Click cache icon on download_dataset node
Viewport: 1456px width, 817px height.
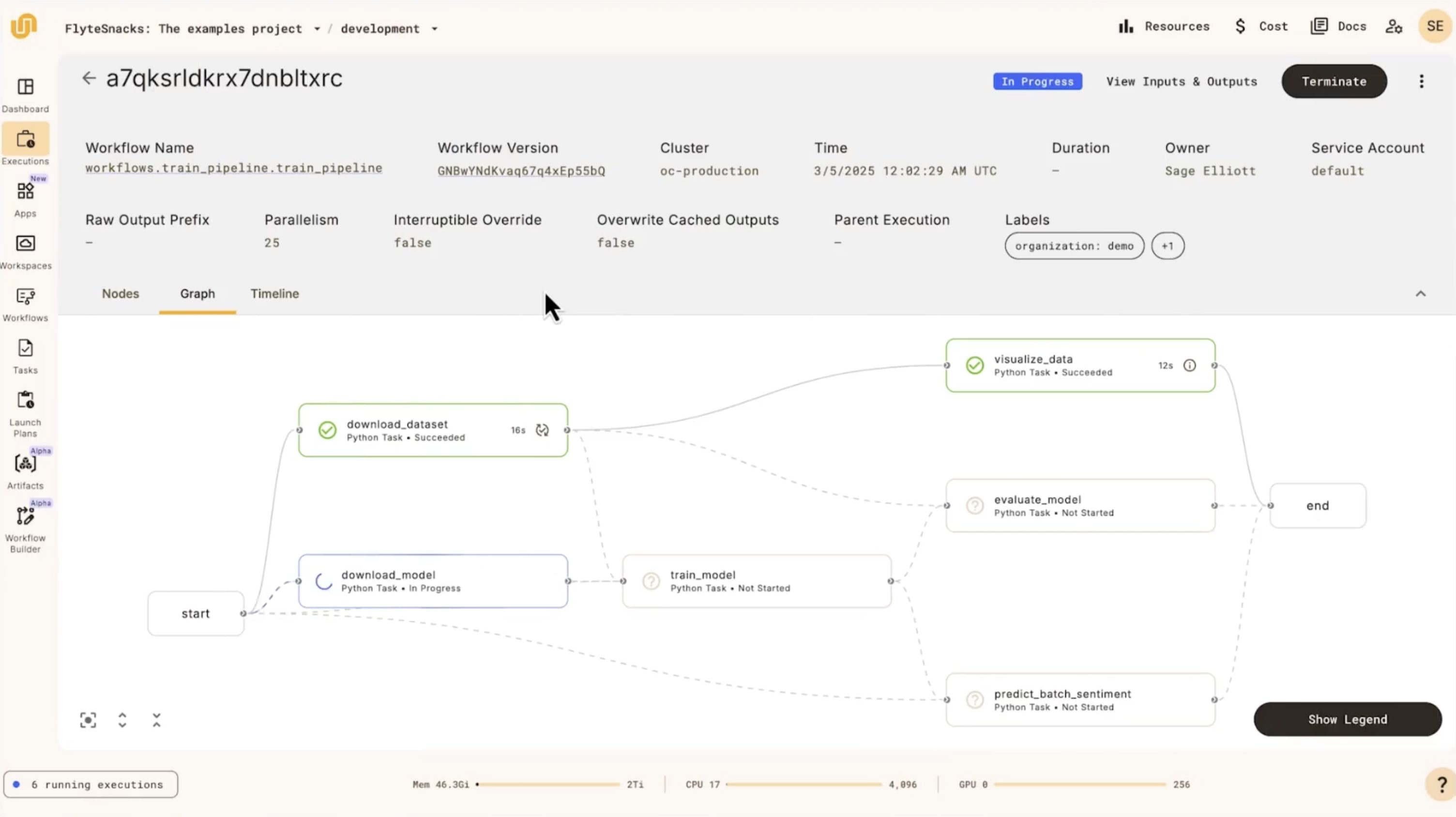tap(542, 430)
